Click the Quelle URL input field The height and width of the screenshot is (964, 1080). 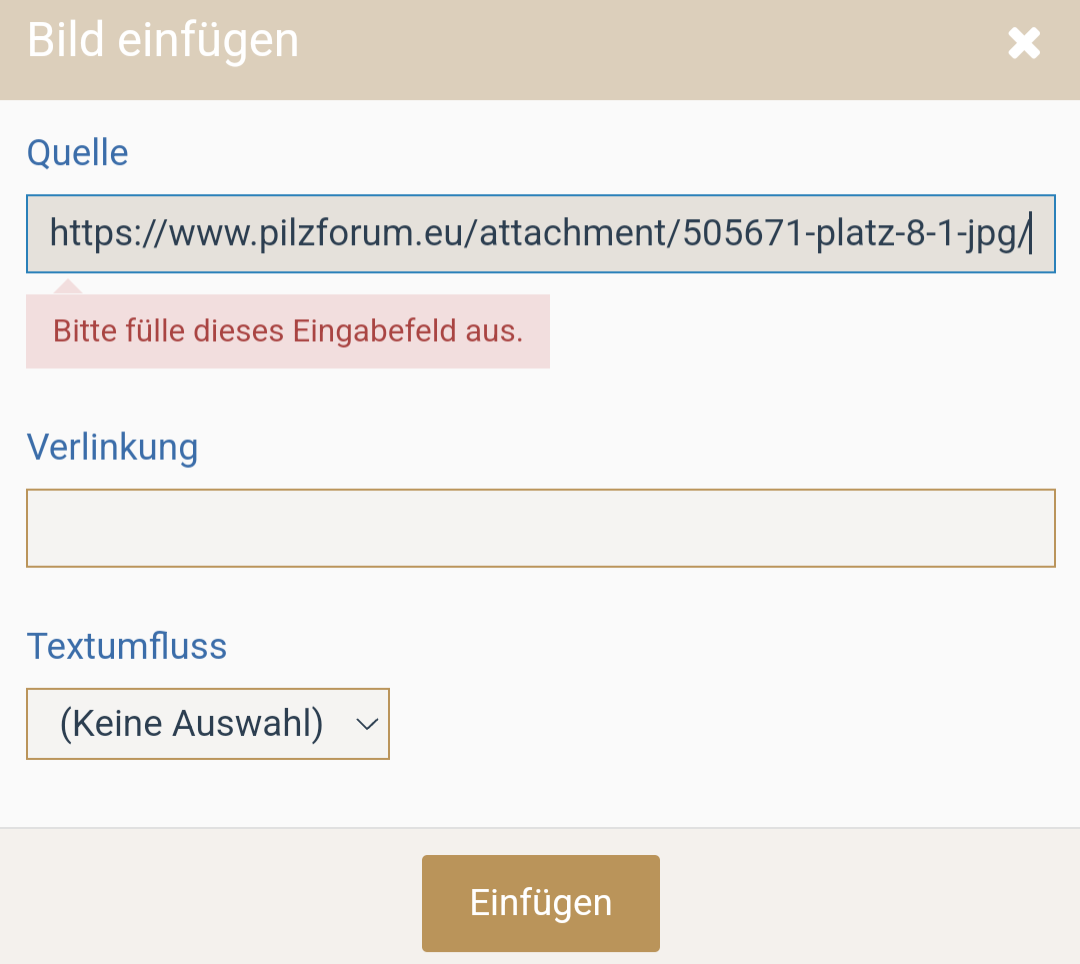(540, 234)
